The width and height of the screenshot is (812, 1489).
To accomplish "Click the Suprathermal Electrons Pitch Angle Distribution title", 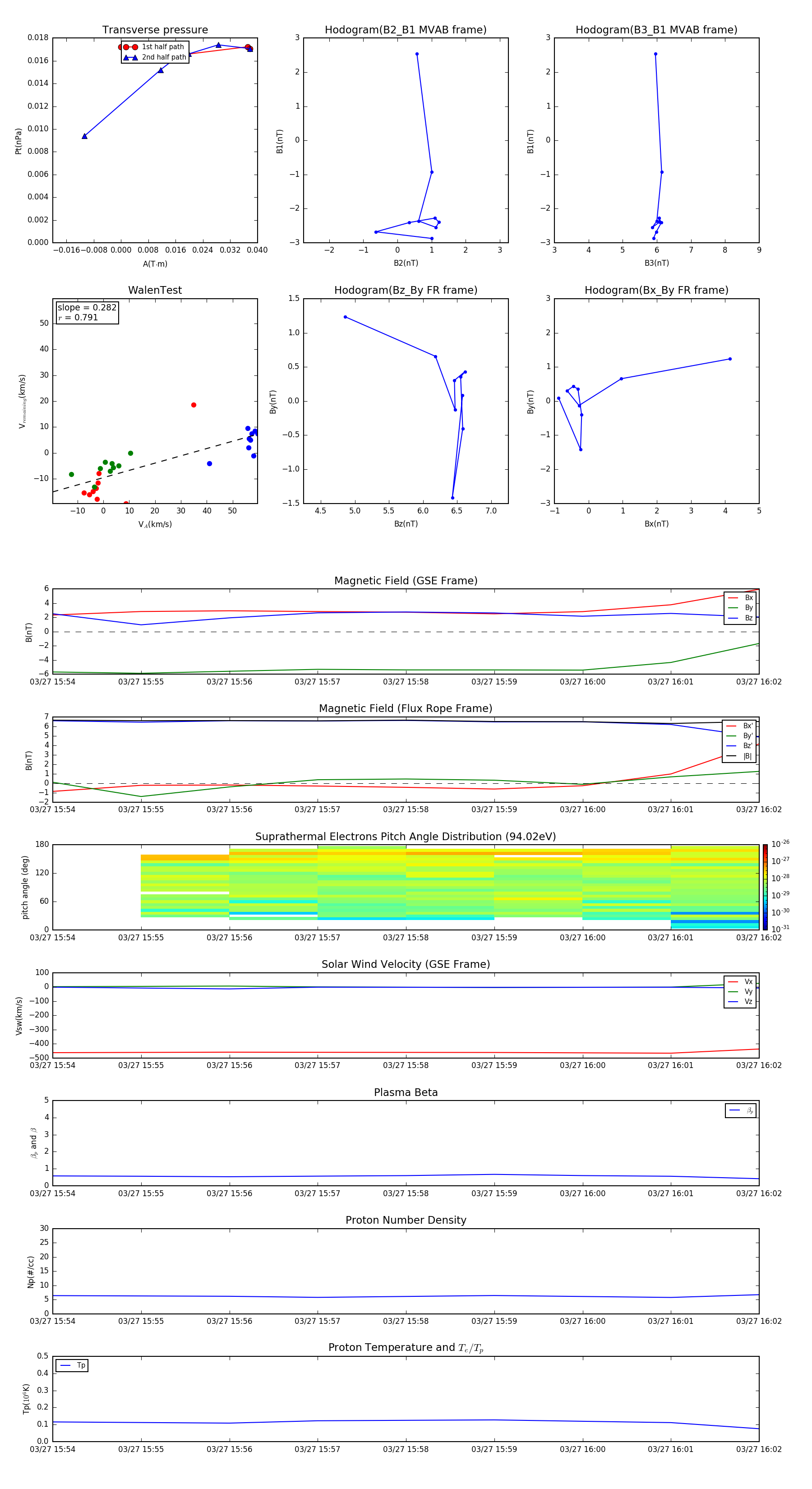I will tap(406, 837).
